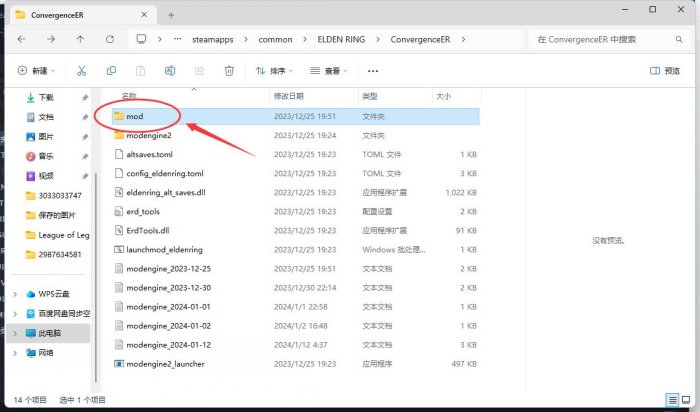Select the 保存的图片 folder in sidebar

49,215
